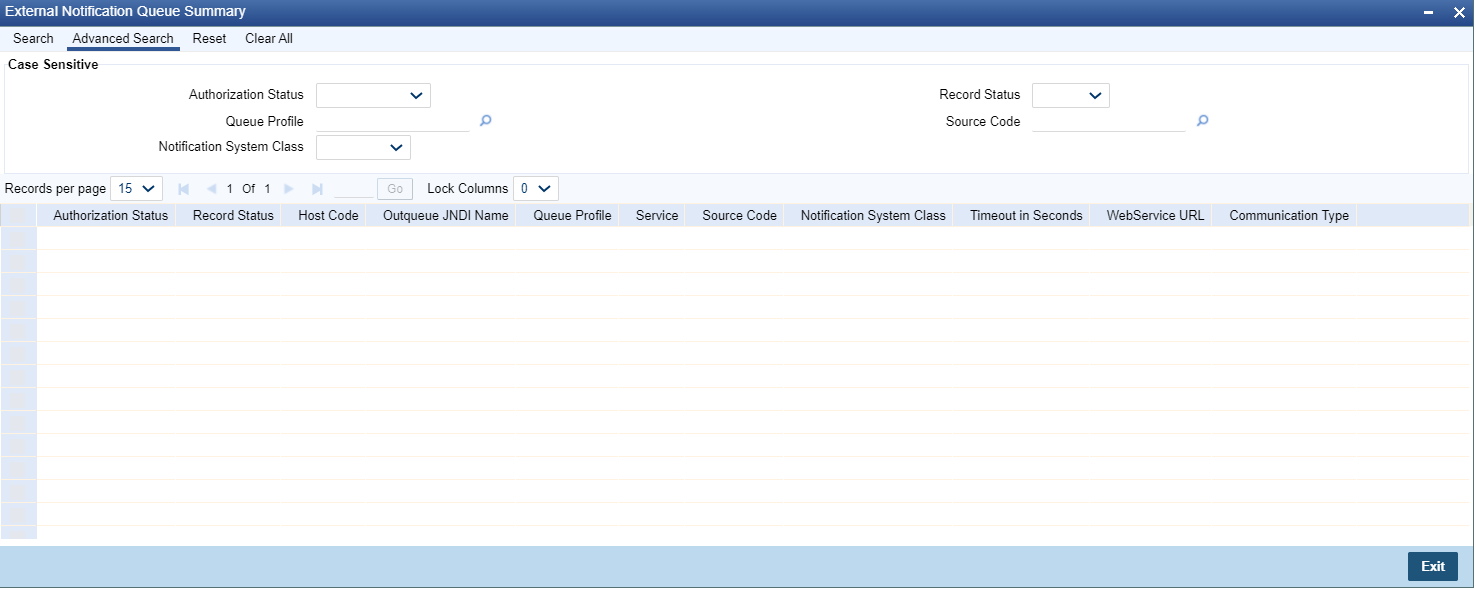
Task: Run the Search command
Action: click(x=33, y=38)
